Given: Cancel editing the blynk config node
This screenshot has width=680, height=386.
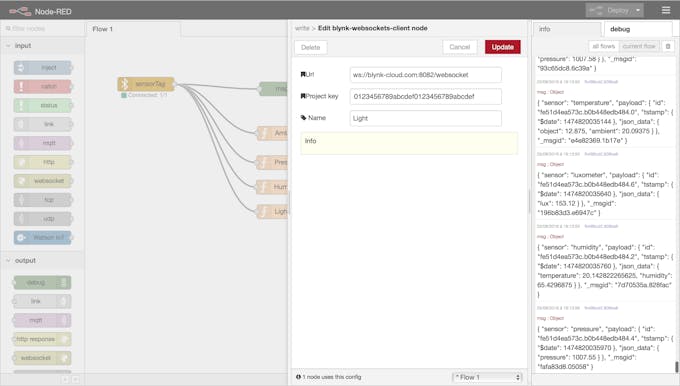Looking at the screenshot, I should pos(460,47).
